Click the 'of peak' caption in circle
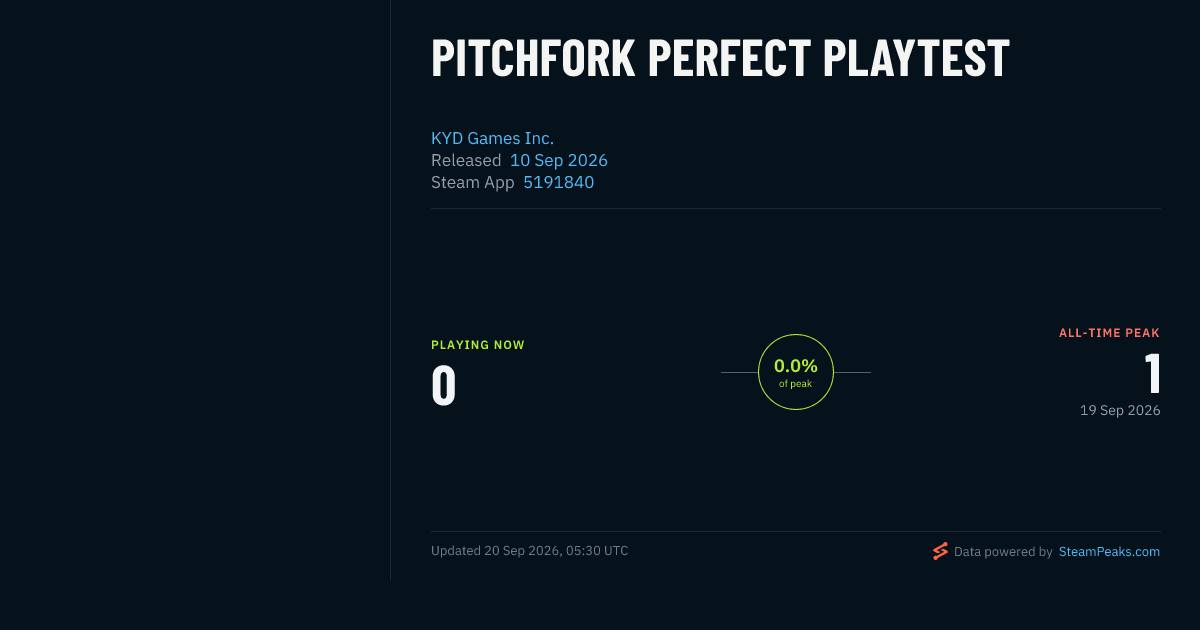The width and height of the screenshot is (1200, 630). [796, 384]
